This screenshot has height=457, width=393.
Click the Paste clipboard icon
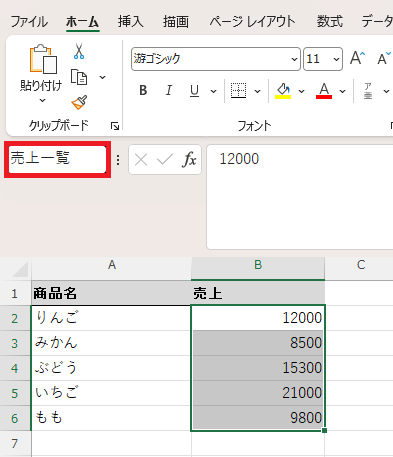point(43,59)
